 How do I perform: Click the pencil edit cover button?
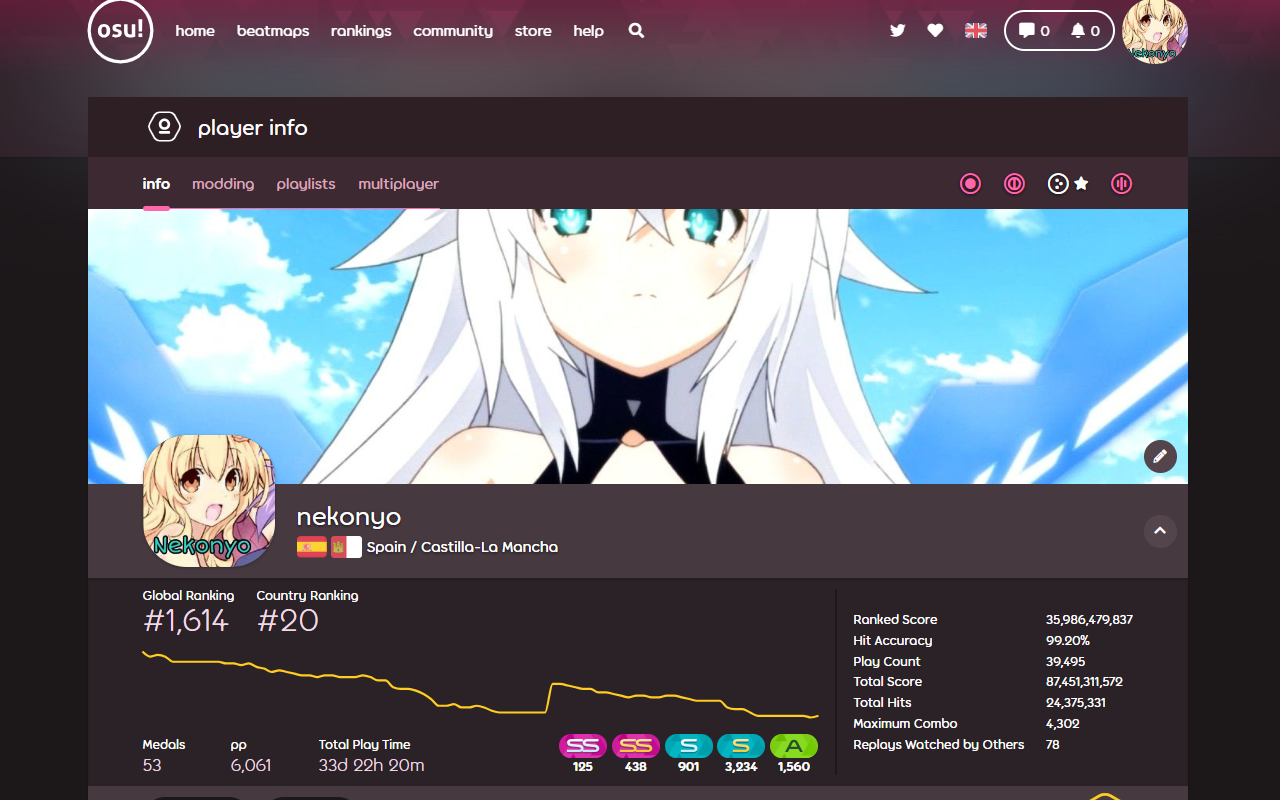(1160, 456)
